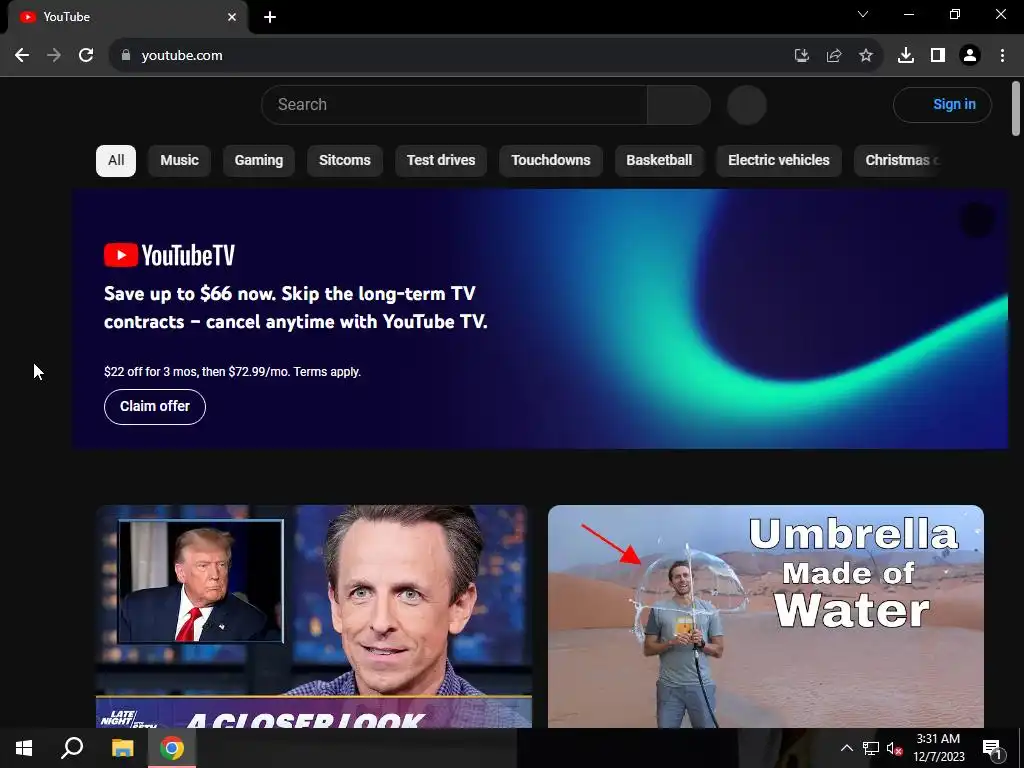
Task: Reload the YouTube page
Action: [86, 56]
